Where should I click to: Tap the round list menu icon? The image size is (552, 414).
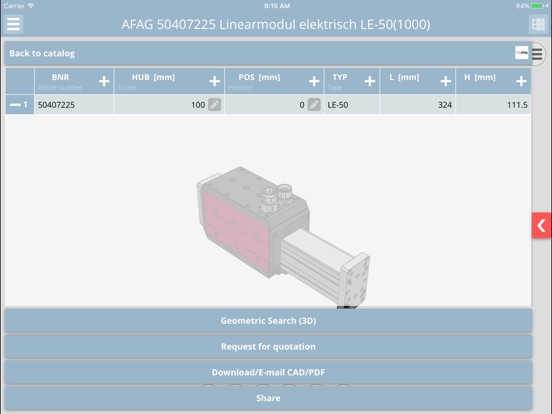pyautogui.click(x=538, y=54)
